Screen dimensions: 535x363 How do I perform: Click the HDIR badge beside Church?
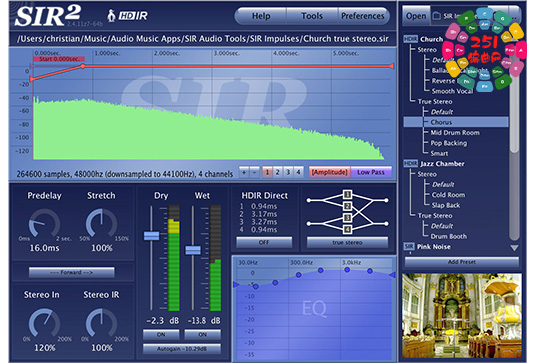pyautogui.click(x=410, y=39)
